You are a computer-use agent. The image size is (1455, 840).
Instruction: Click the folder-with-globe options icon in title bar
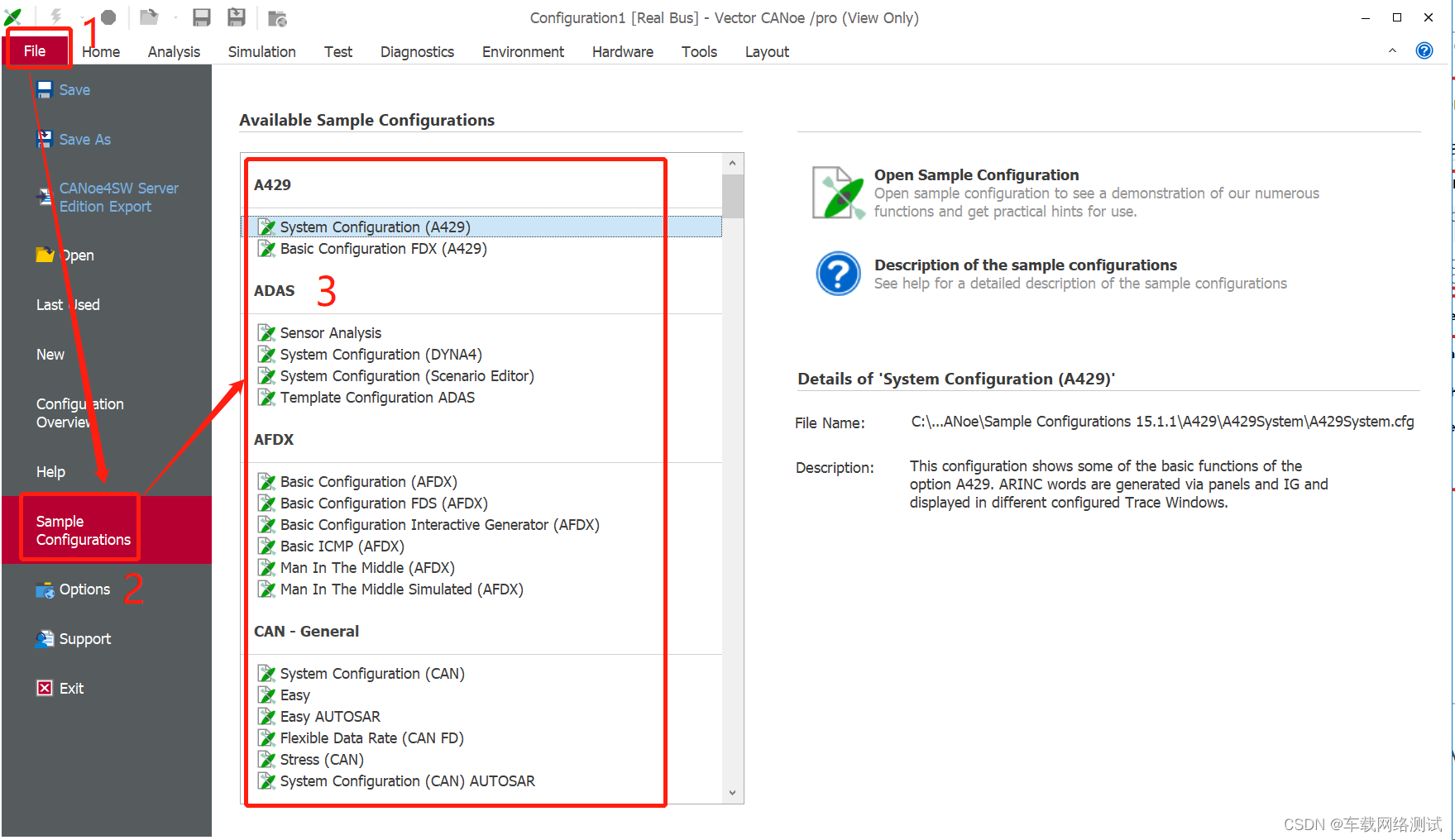coord(278,18)
